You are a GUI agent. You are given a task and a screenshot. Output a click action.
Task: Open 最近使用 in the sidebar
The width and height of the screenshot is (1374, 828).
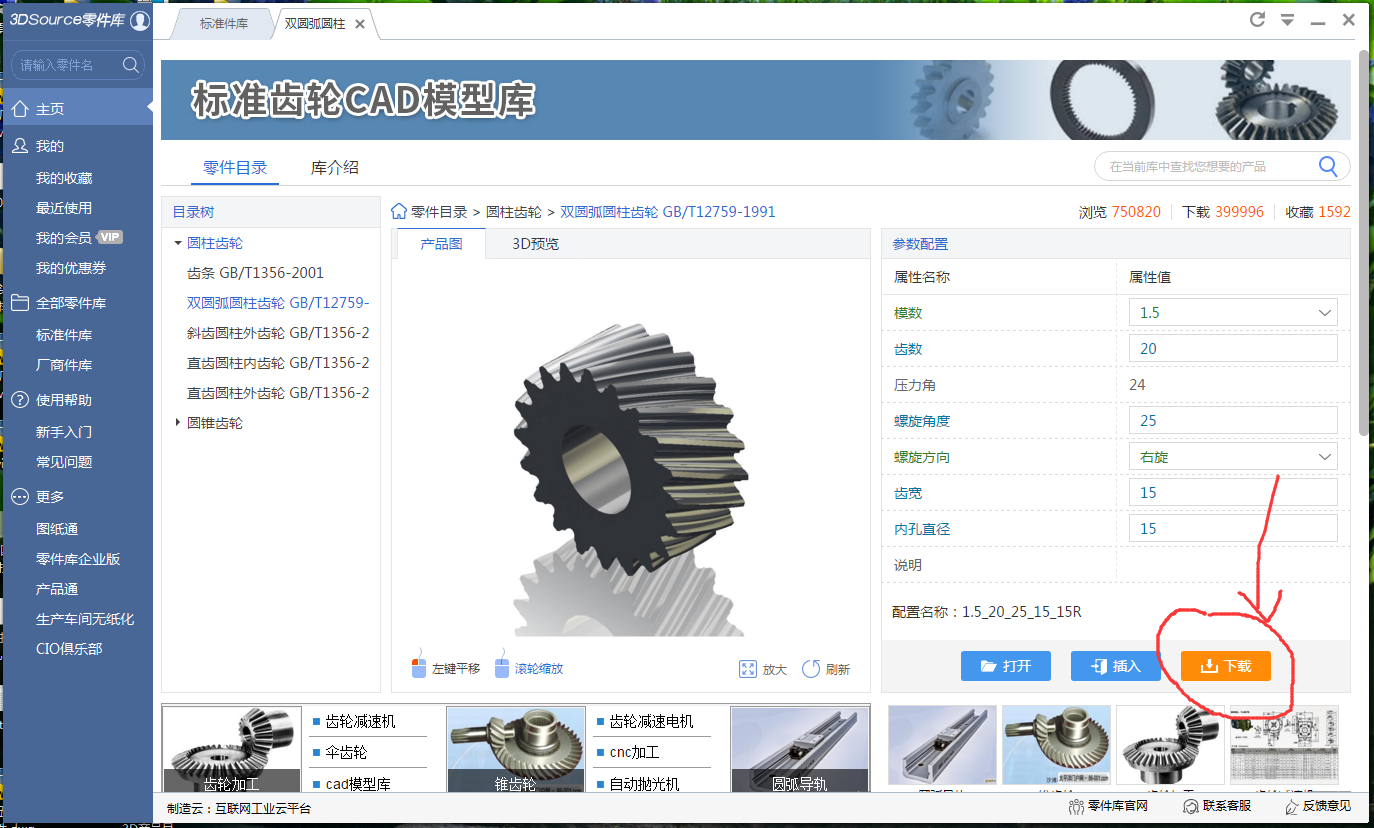click(x=64, y=208)
